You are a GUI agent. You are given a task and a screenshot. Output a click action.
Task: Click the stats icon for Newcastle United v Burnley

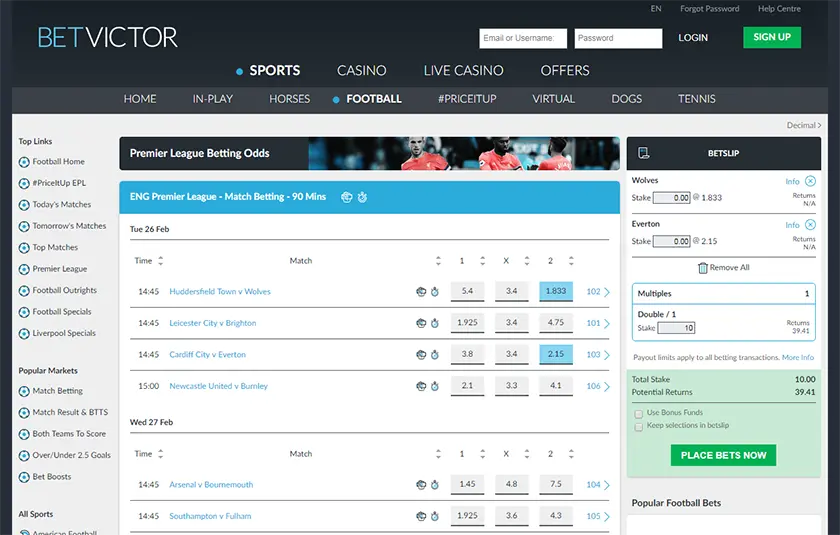(x=421, y=386)
